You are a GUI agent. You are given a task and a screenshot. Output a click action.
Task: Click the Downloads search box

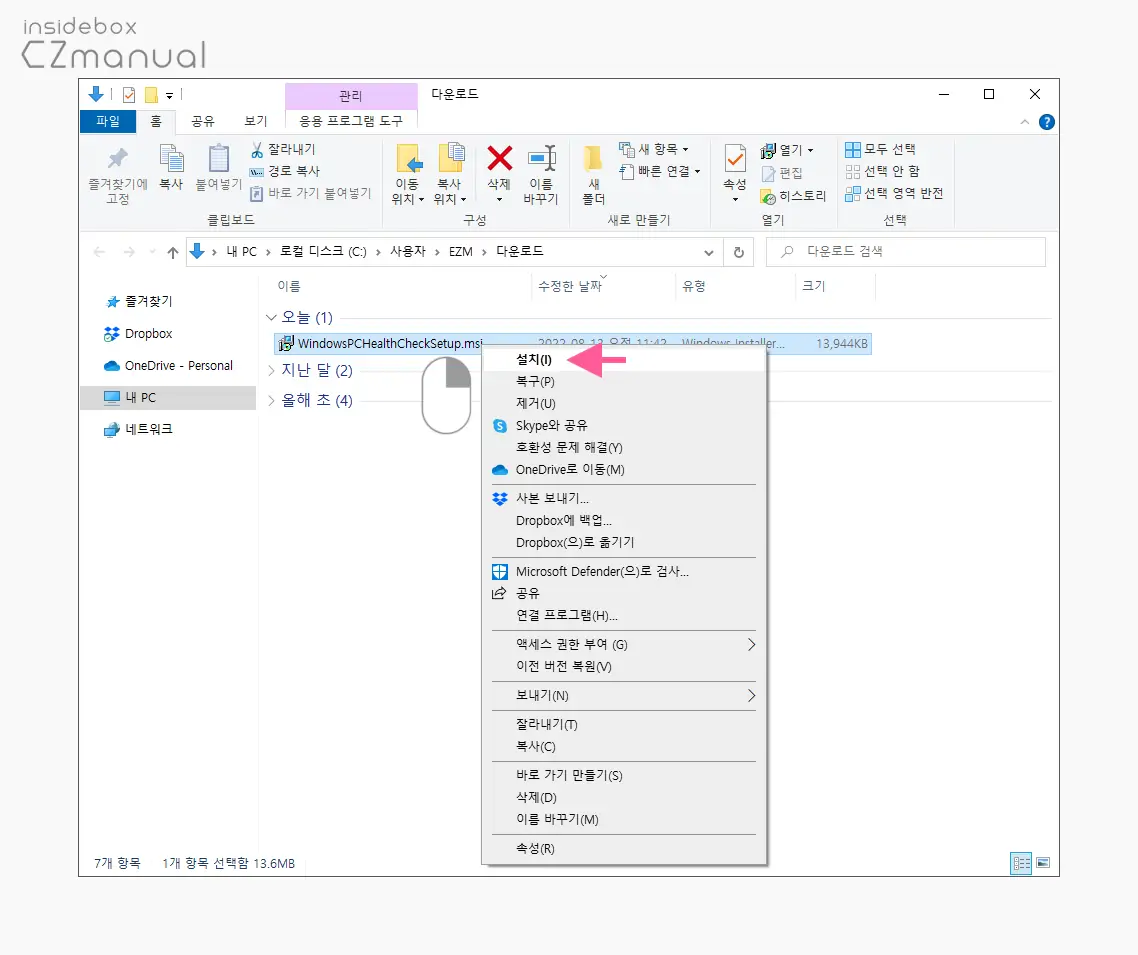coord(906,252)
